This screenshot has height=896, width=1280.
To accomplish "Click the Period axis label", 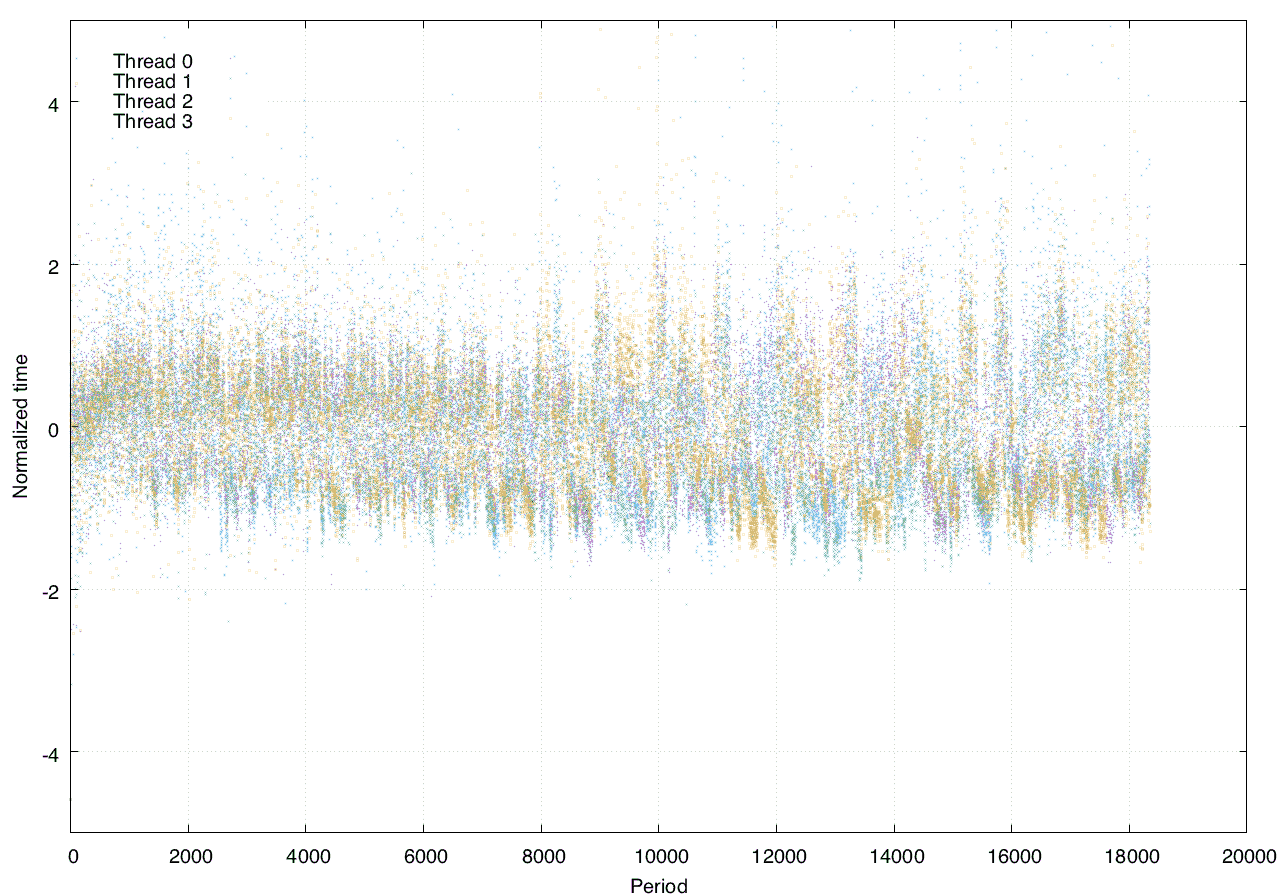I will point(659,885).
